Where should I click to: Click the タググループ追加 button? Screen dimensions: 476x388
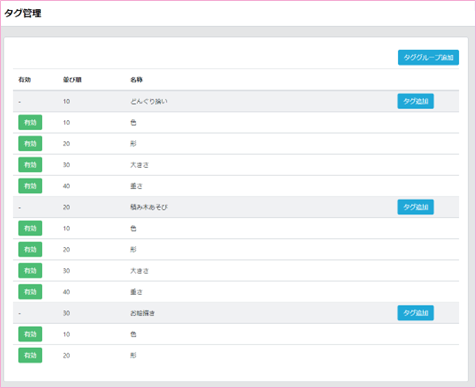click(x=428, y=57)
